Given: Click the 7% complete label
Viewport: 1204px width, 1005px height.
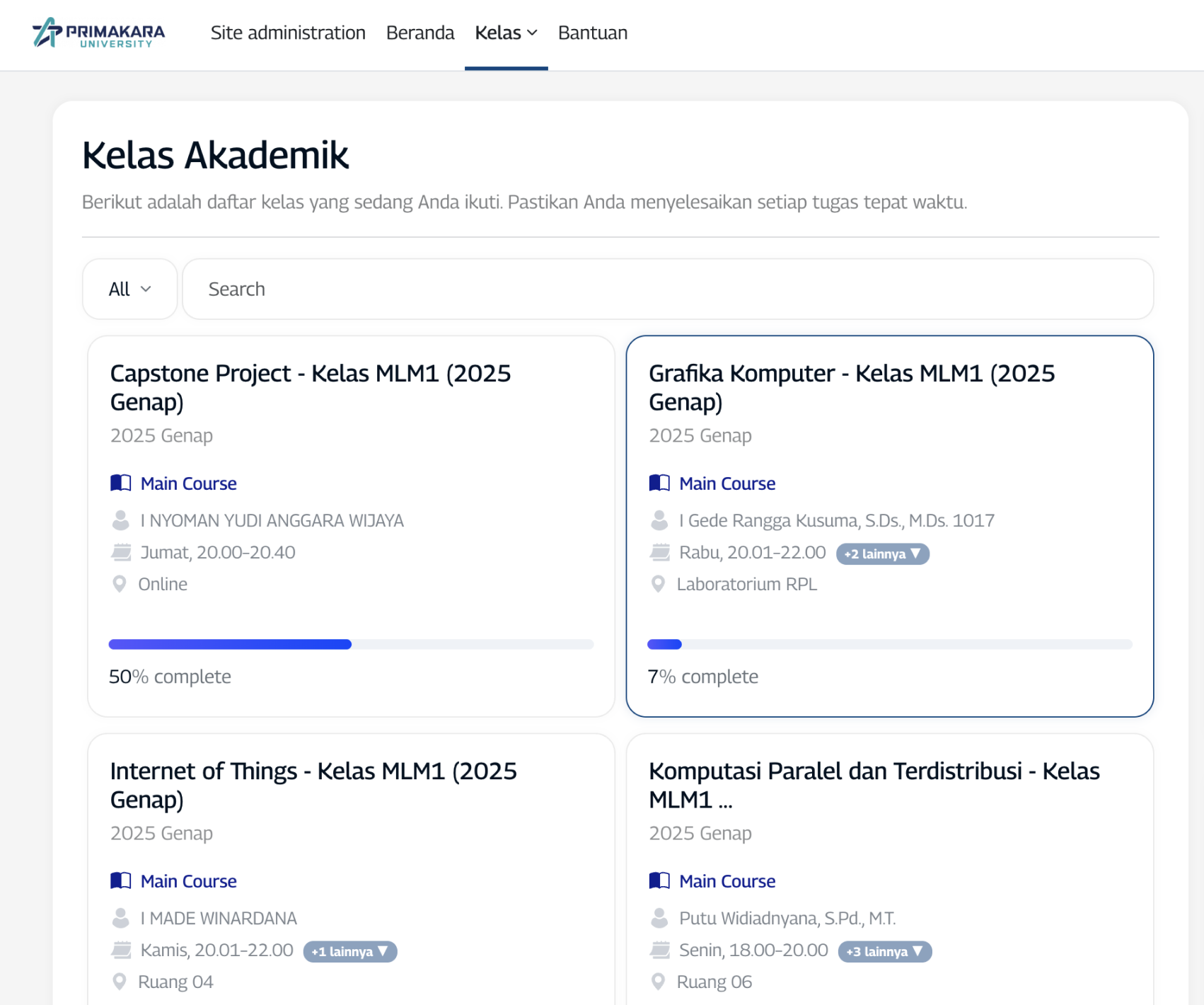Looking at the screenshot, I should 703,677.
